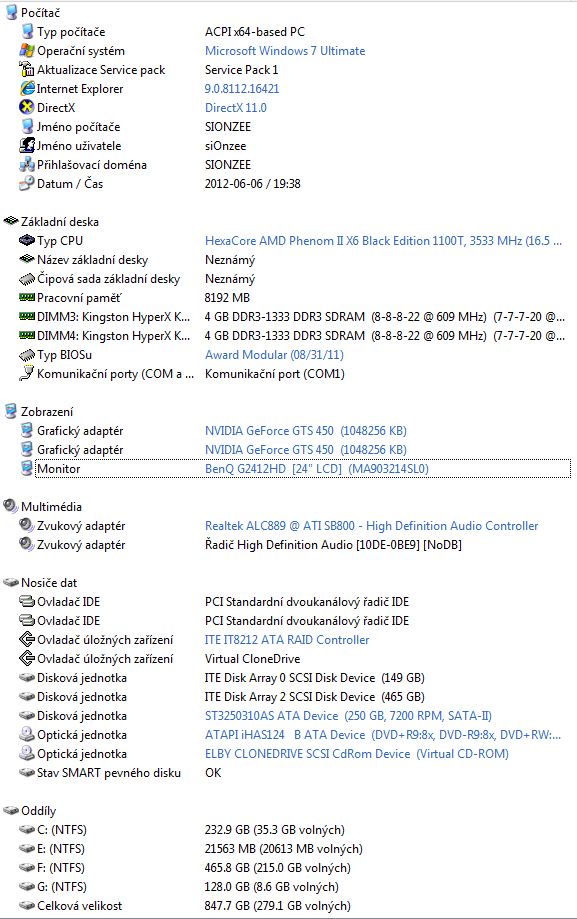Click the Monitor row icon
The height and width of the screenshot is (919, 577).
[27, 468]
